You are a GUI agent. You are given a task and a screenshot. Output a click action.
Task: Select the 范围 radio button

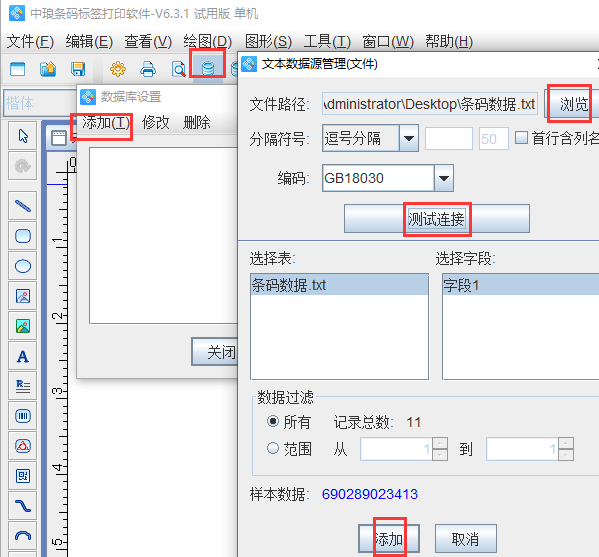(273, 448)
